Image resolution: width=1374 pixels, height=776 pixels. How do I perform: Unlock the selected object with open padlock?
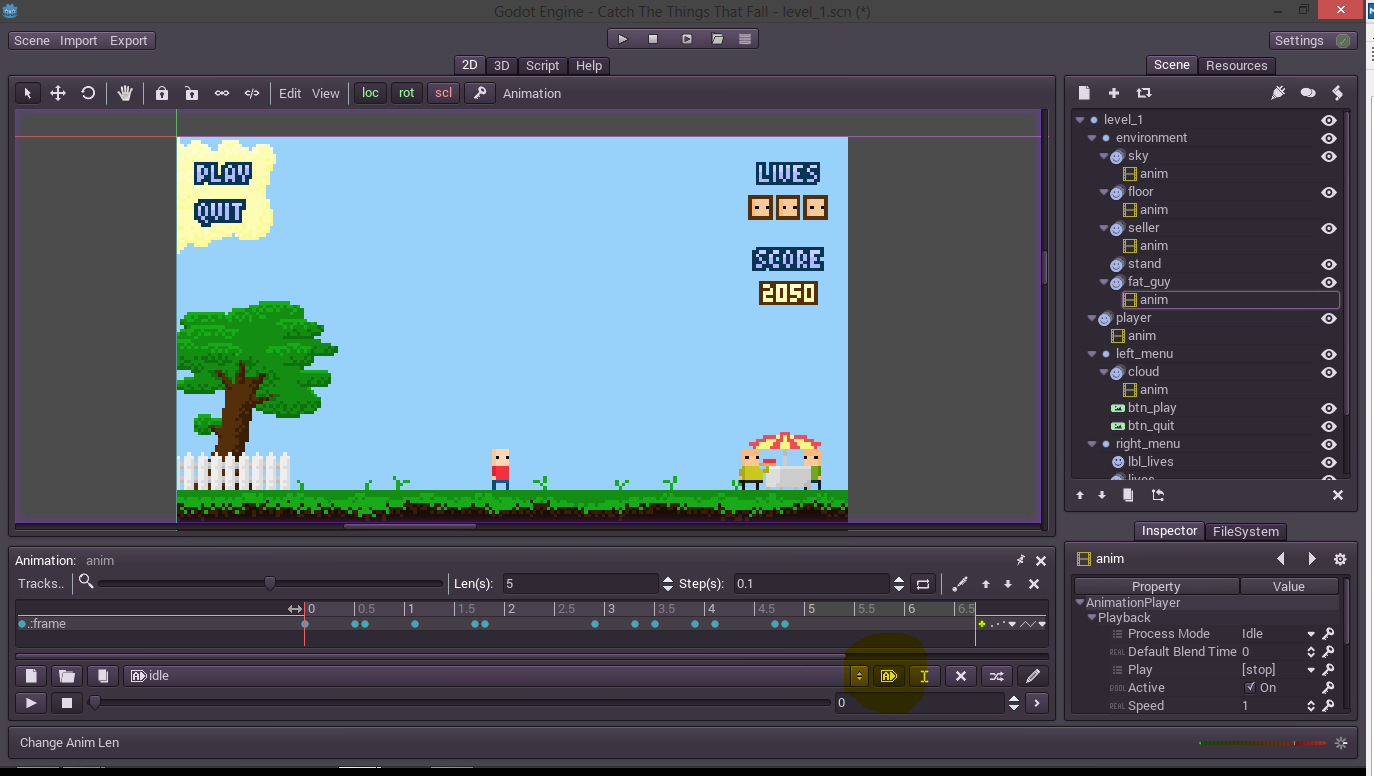[191, 93]
